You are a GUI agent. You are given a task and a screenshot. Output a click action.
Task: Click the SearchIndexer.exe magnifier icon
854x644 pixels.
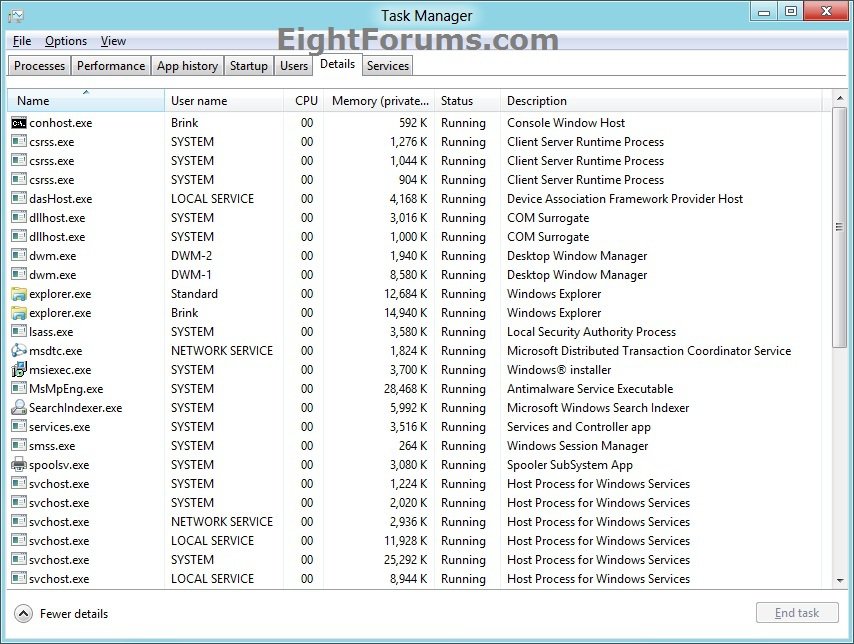click(19, 408)
